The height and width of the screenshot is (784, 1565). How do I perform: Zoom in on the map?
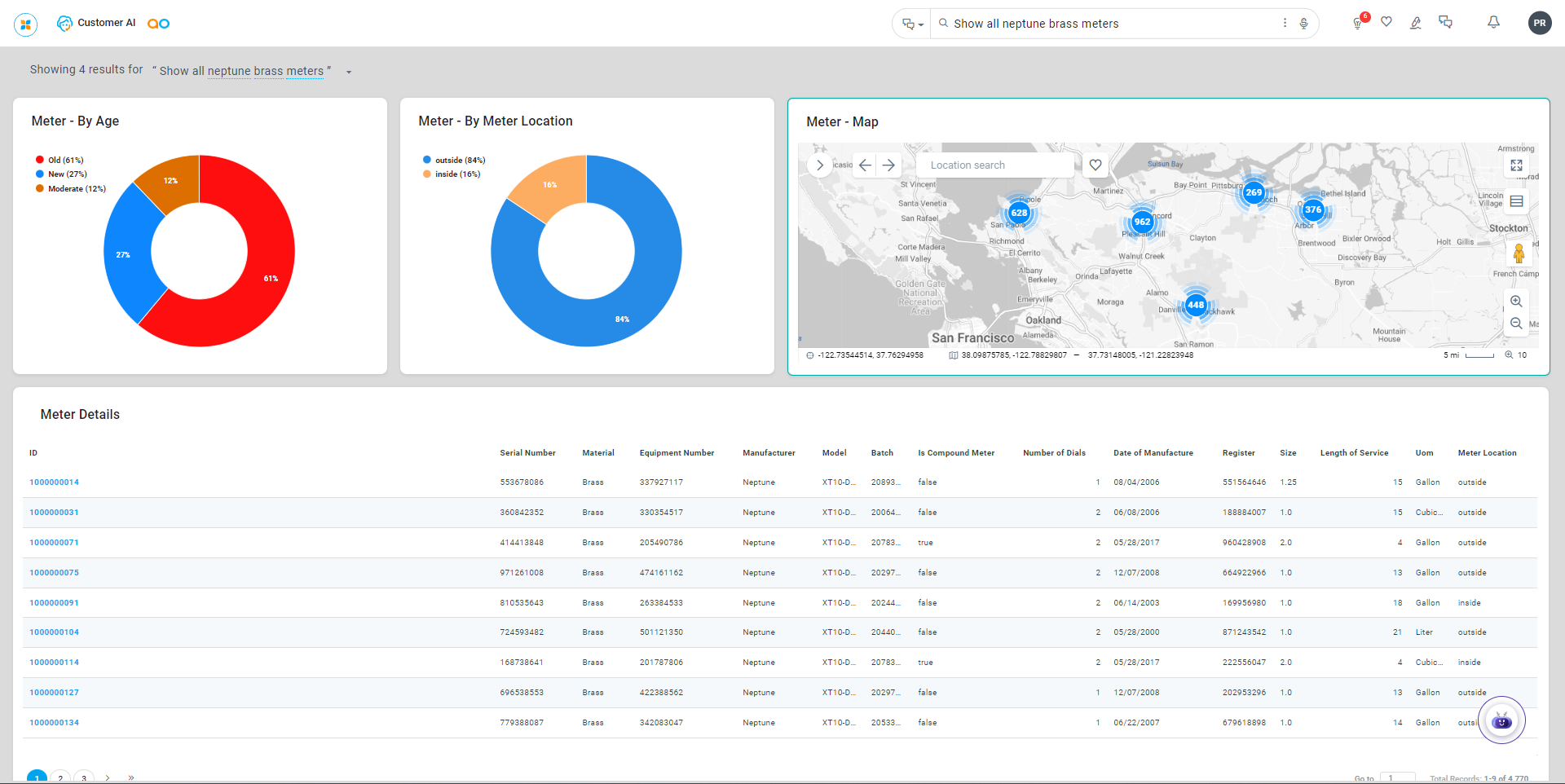pos(1516,302)
